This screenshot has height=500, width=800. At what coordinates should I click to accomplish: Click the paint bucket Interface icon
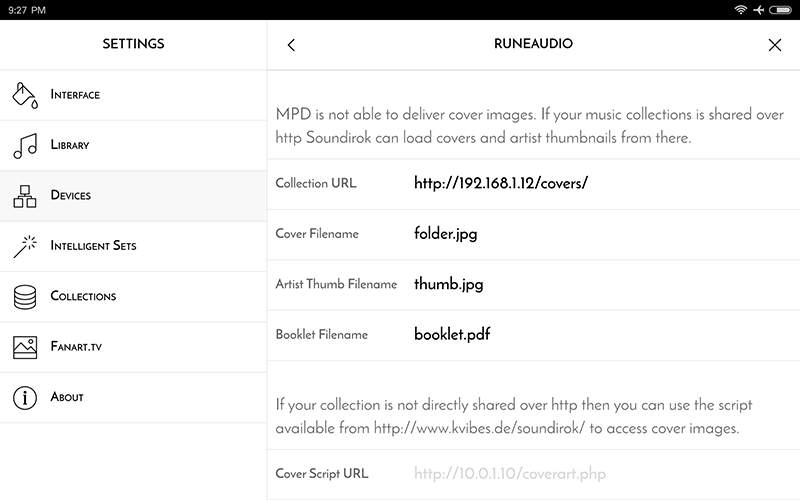tap(25, 95)
